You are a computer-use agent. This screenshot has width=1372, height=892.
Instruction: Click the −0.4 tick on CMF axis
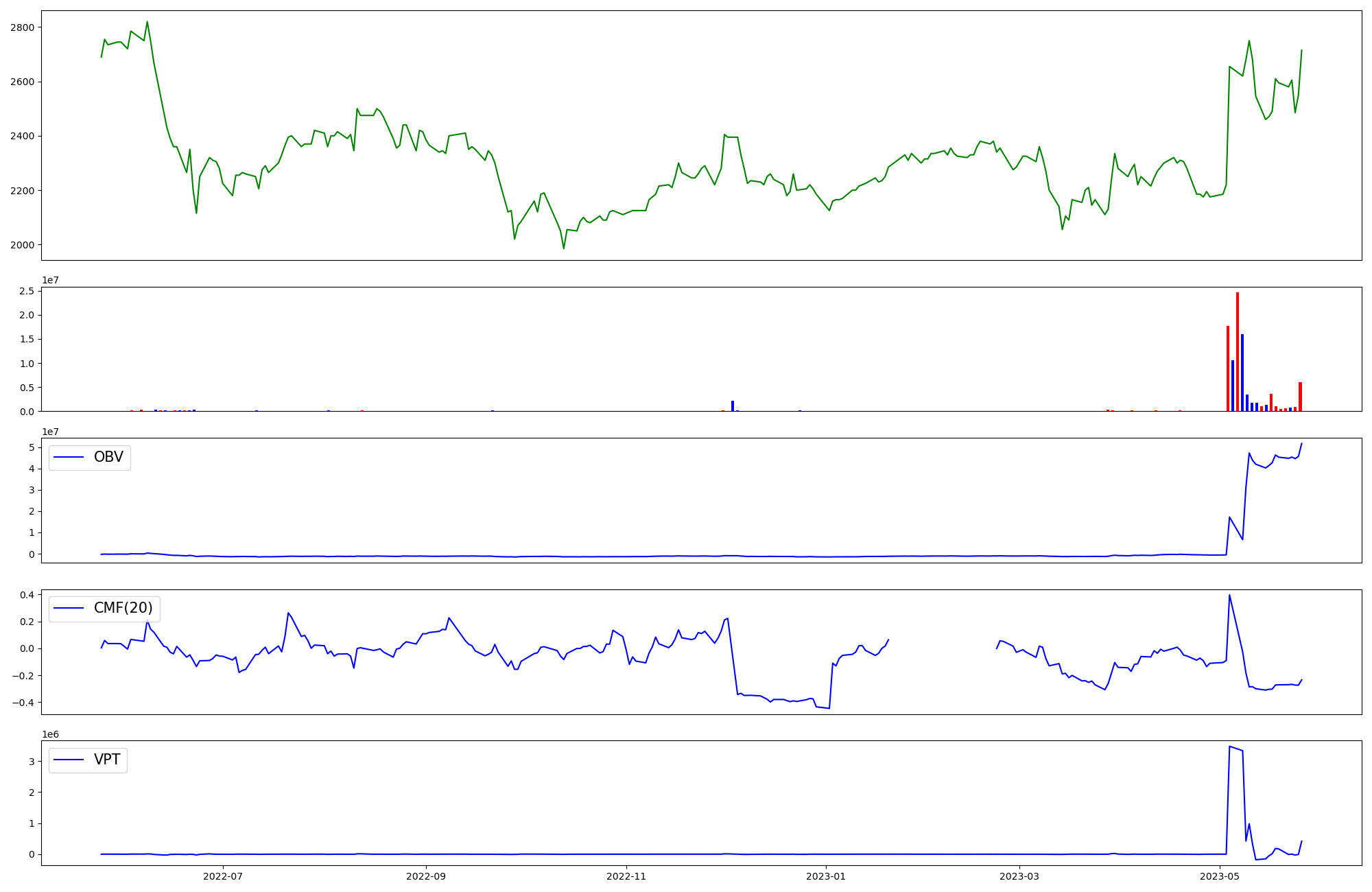24,703
